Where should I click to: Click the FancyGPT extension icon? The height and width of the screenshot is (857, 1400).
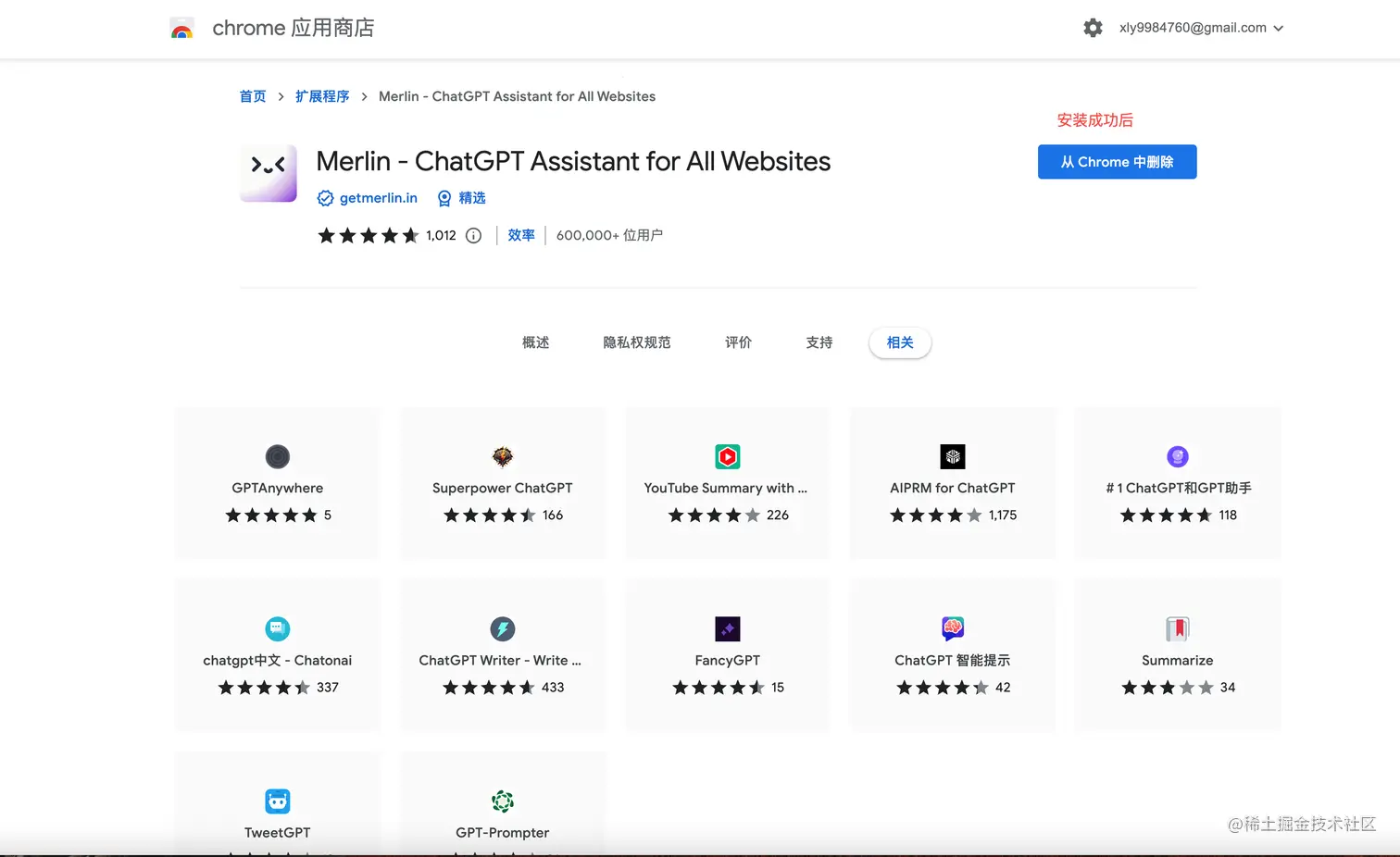pos(728,628)
